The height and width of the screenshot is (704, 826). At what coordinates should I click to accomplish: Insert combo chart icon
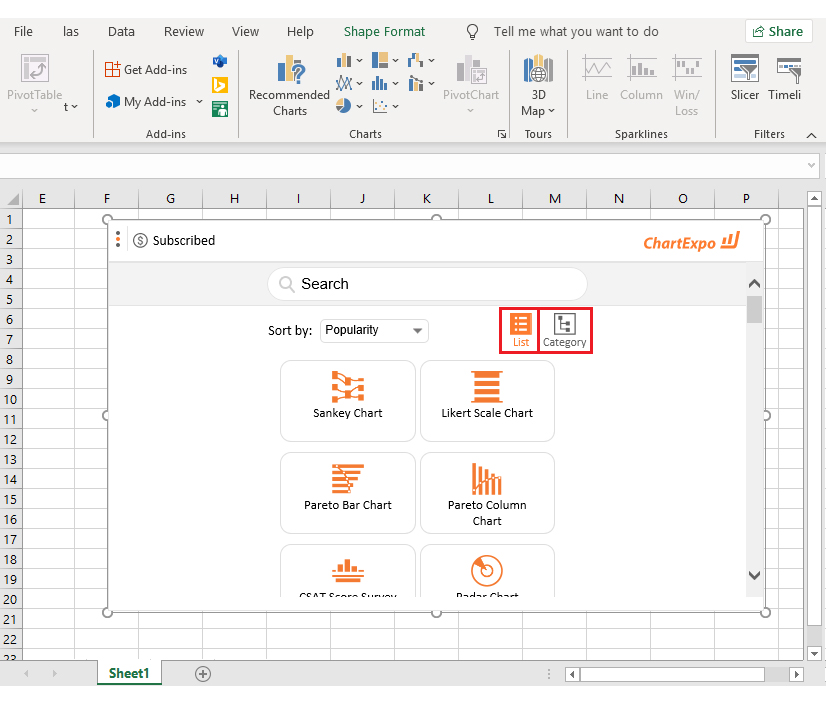pyautogui.click(x=415, y=83)
